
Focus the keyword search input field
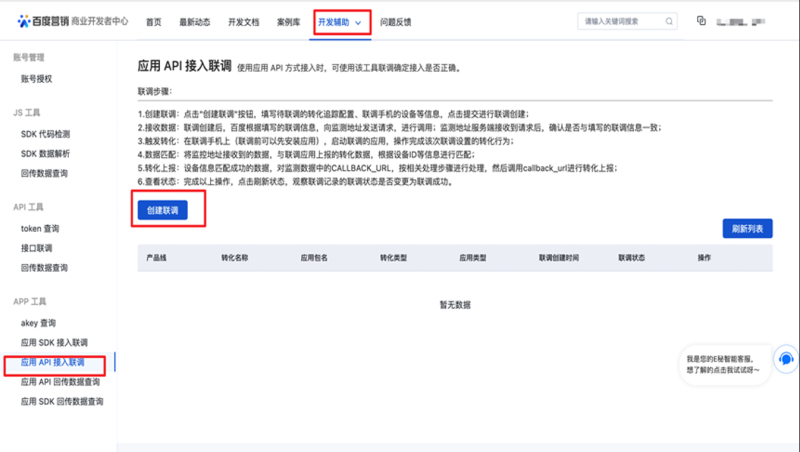point(627,21)
